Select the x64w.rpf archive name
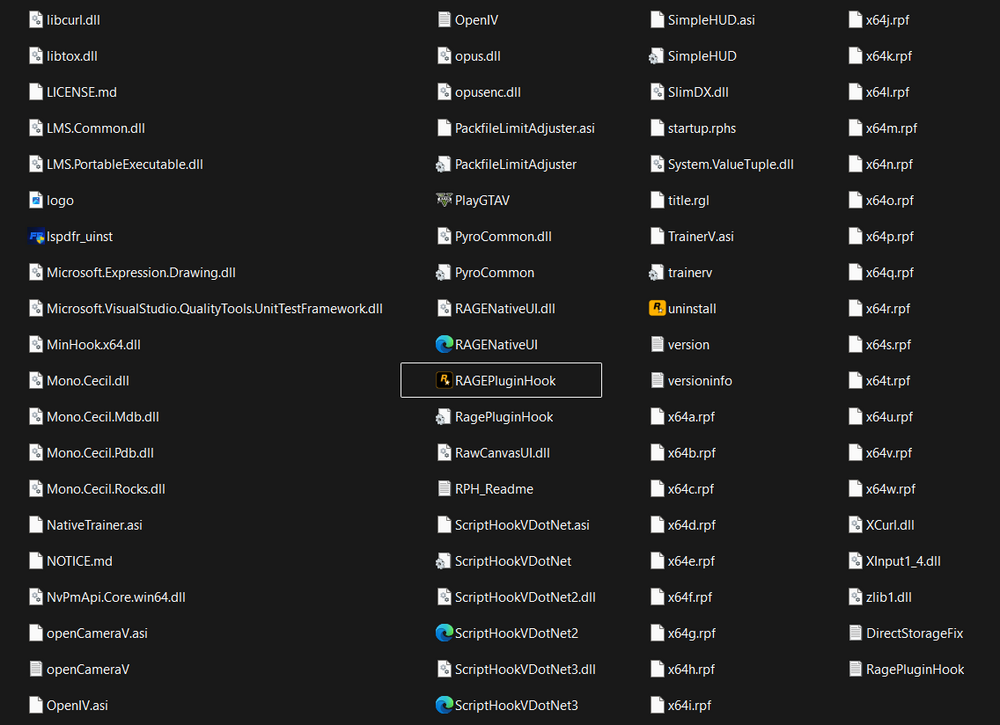This screenshot has height=725, width=1000. click(891, 489)
